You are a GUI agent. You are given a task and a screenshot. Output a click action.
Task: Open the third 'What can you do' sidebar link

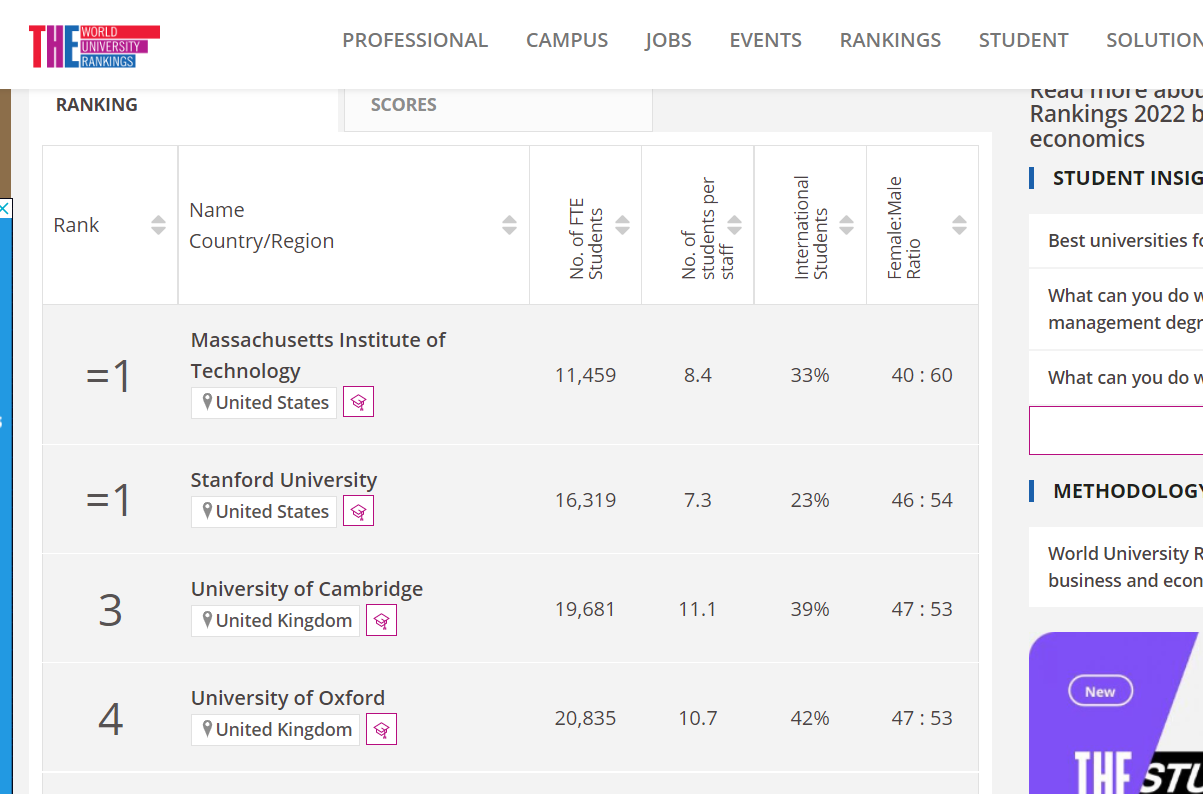[1124, 378]
